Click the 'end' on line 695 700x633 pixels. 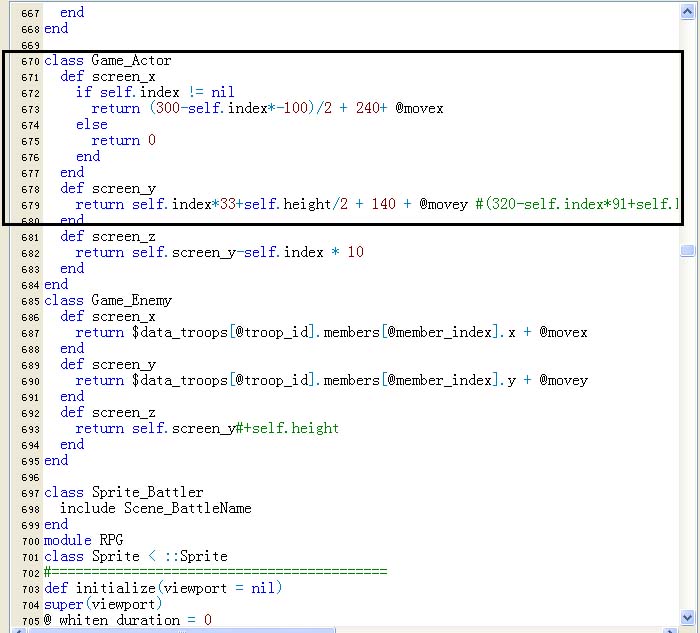(x=56, y=460)
